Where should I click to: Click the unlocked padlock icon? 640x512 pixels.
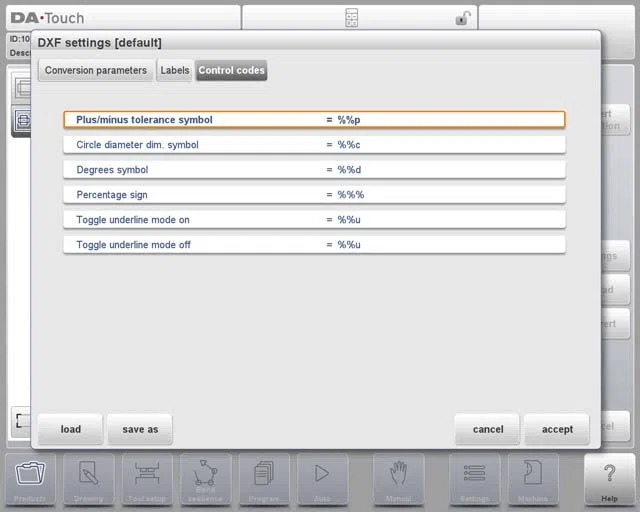point(463,18)
